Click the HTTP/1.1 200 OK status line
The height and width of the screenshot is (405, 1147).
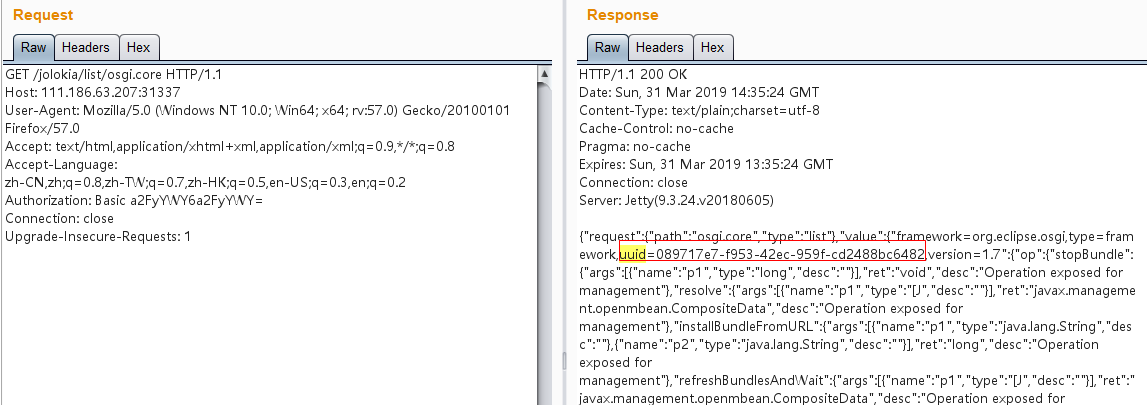[x=633, y=75]
